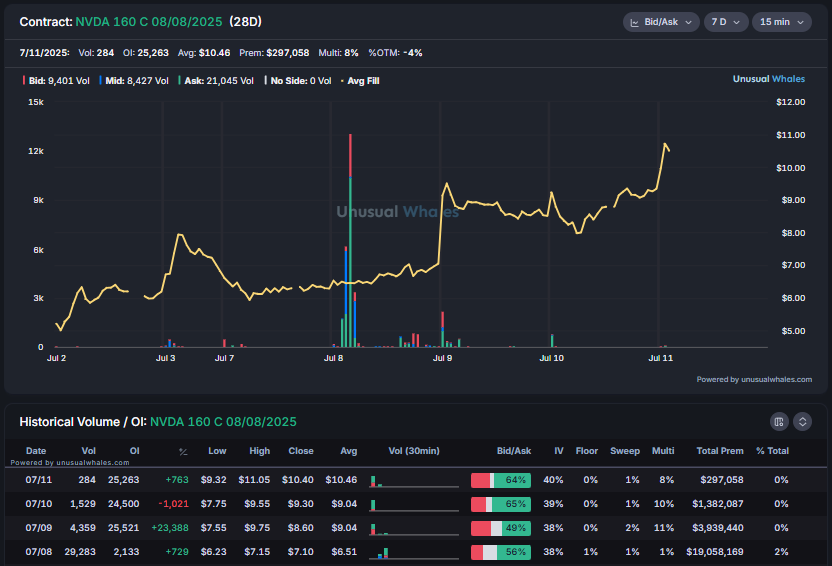Image resolution: width=832 pixels, height=566 pixels.
Task: Select the 07/09 date row
Action: (416, 528)
